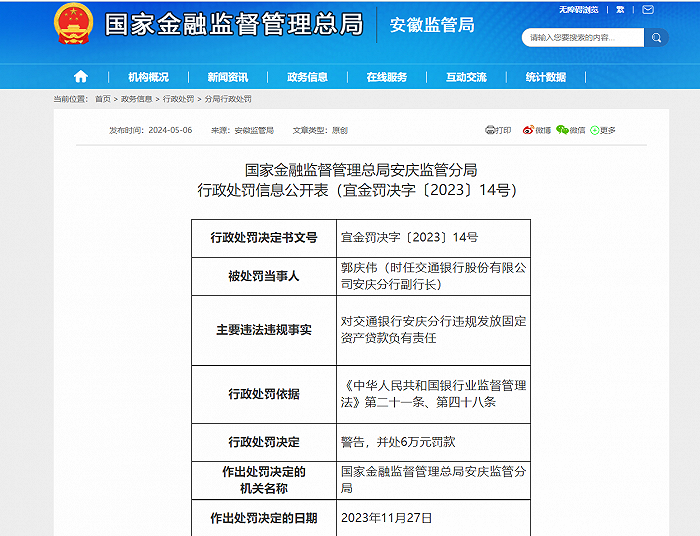Click table header cell 被处罚当事人

tap(264, 276)
